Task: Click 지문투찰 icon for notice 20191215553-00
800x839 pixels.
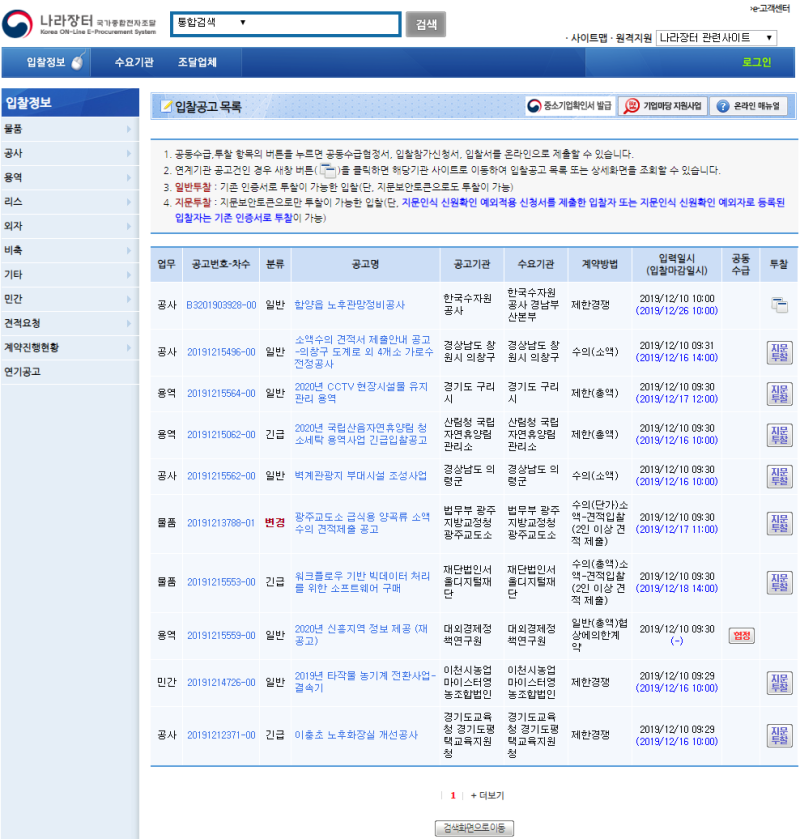Action: coord(779,582)
